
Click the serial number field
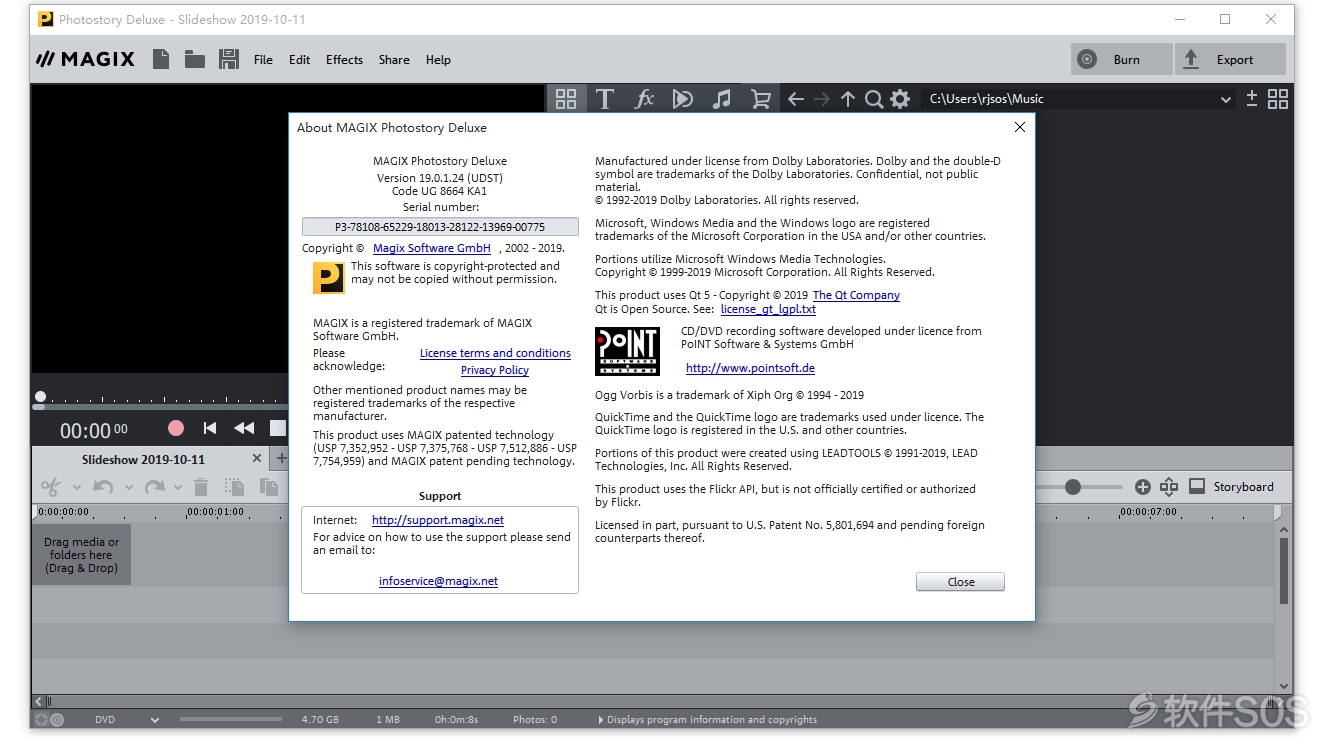click(440, 227)
